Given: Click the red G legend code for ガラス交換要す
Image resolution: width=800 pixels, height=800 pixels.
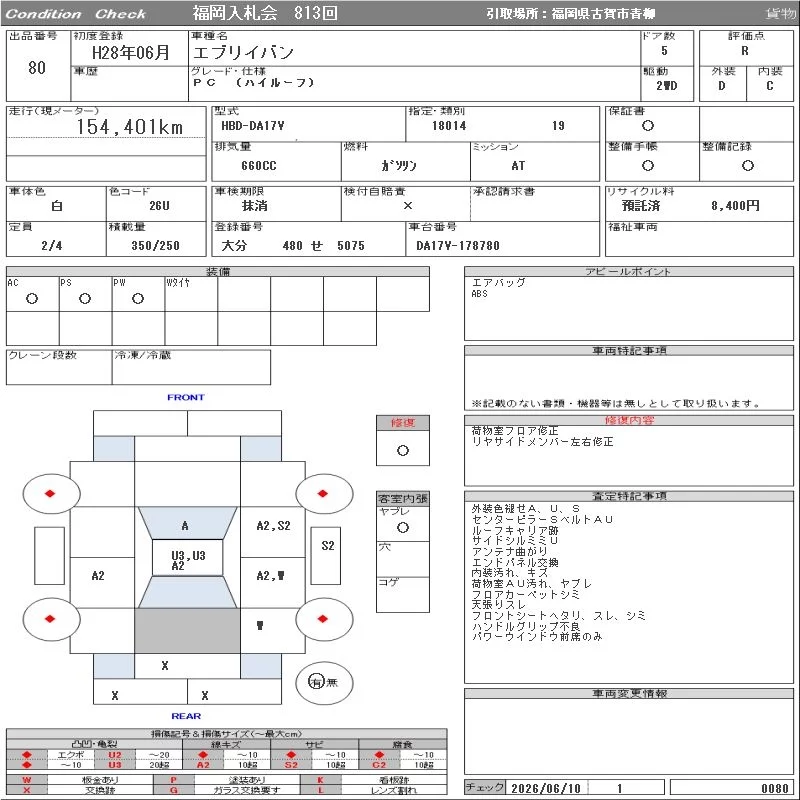Looking at the screenshot, I should pos(173,790).
